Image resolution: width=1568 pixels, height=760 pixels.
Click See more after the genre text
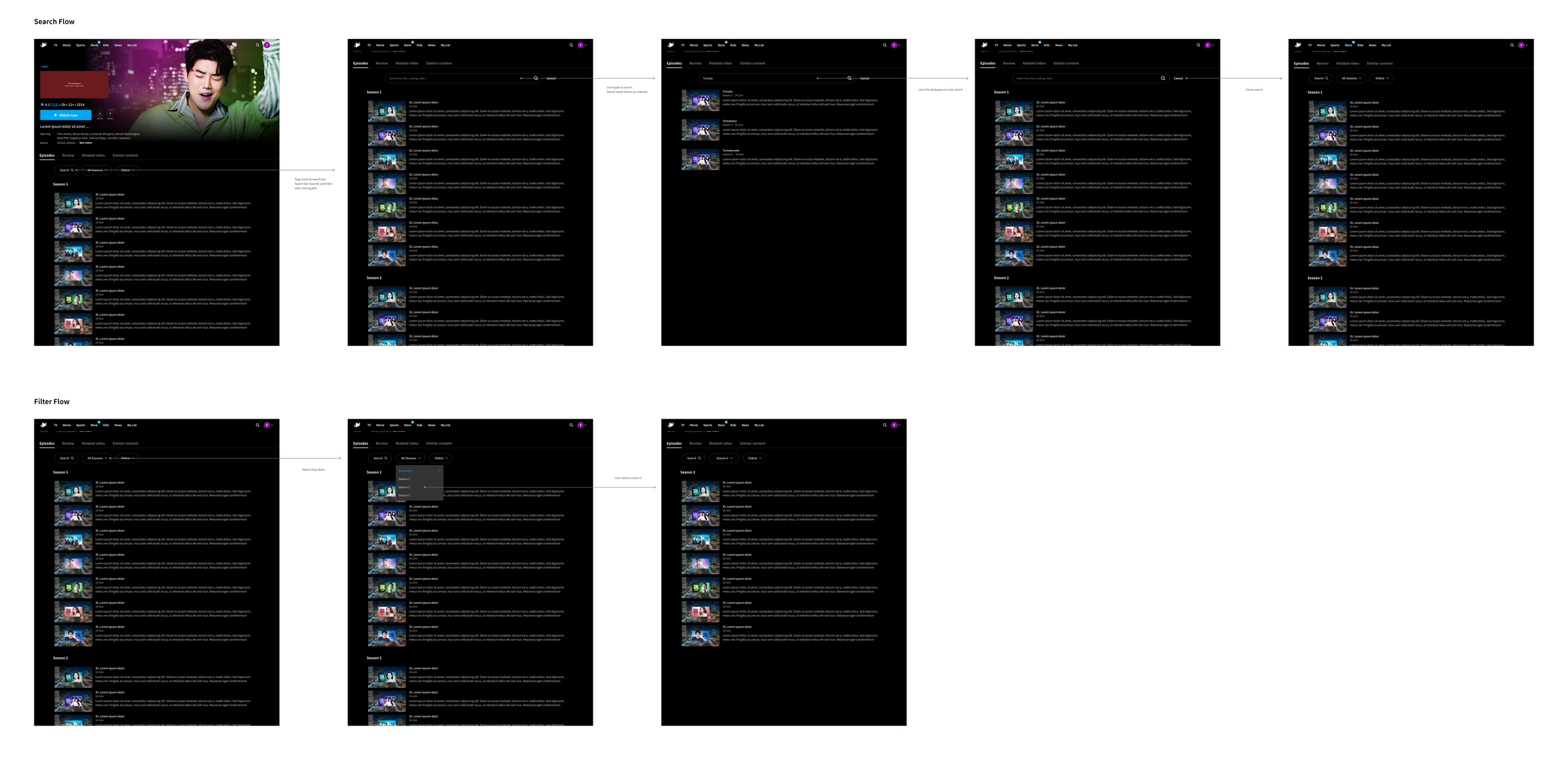[x=85, y=143]
